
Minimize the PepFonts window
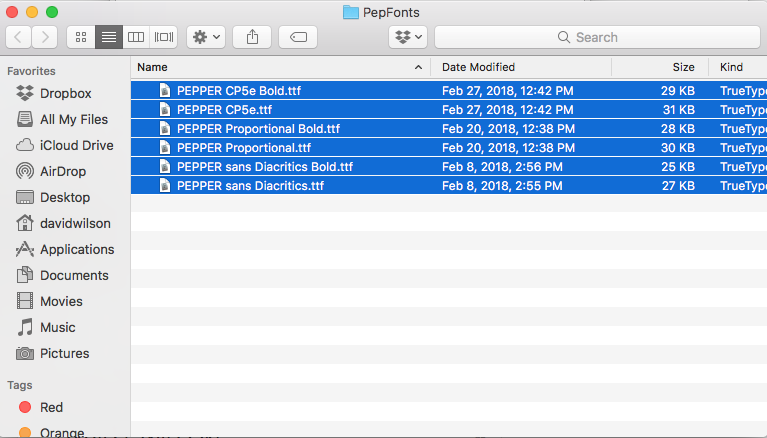[x=32, y=12]
